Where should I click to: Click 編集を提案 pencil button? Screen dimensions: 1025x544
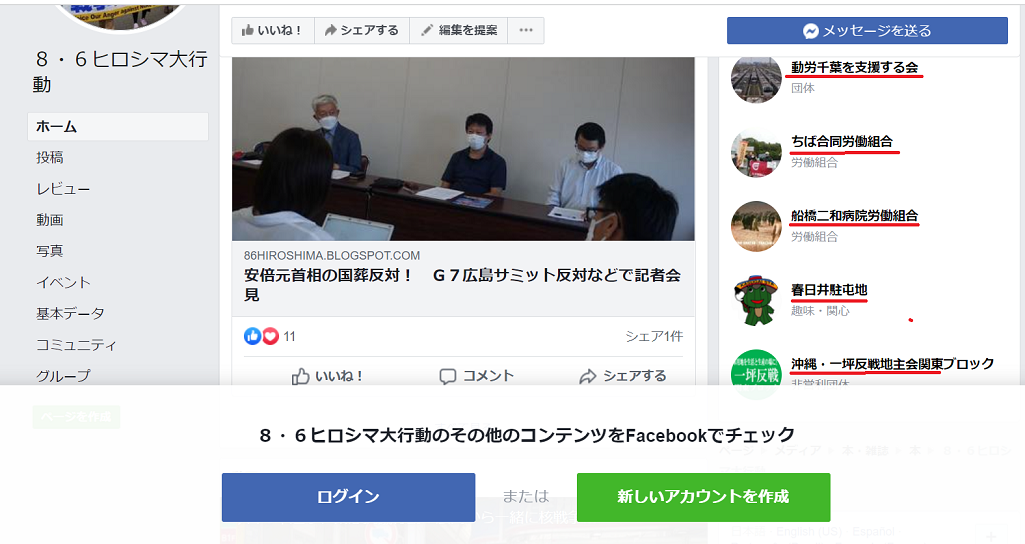click(458, 30)
